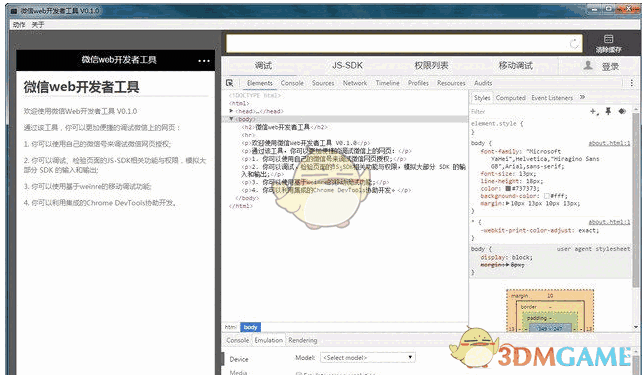Switch to the 移动调试 tab
Viewport: 642px width, 375px height.
click(515, 66)
